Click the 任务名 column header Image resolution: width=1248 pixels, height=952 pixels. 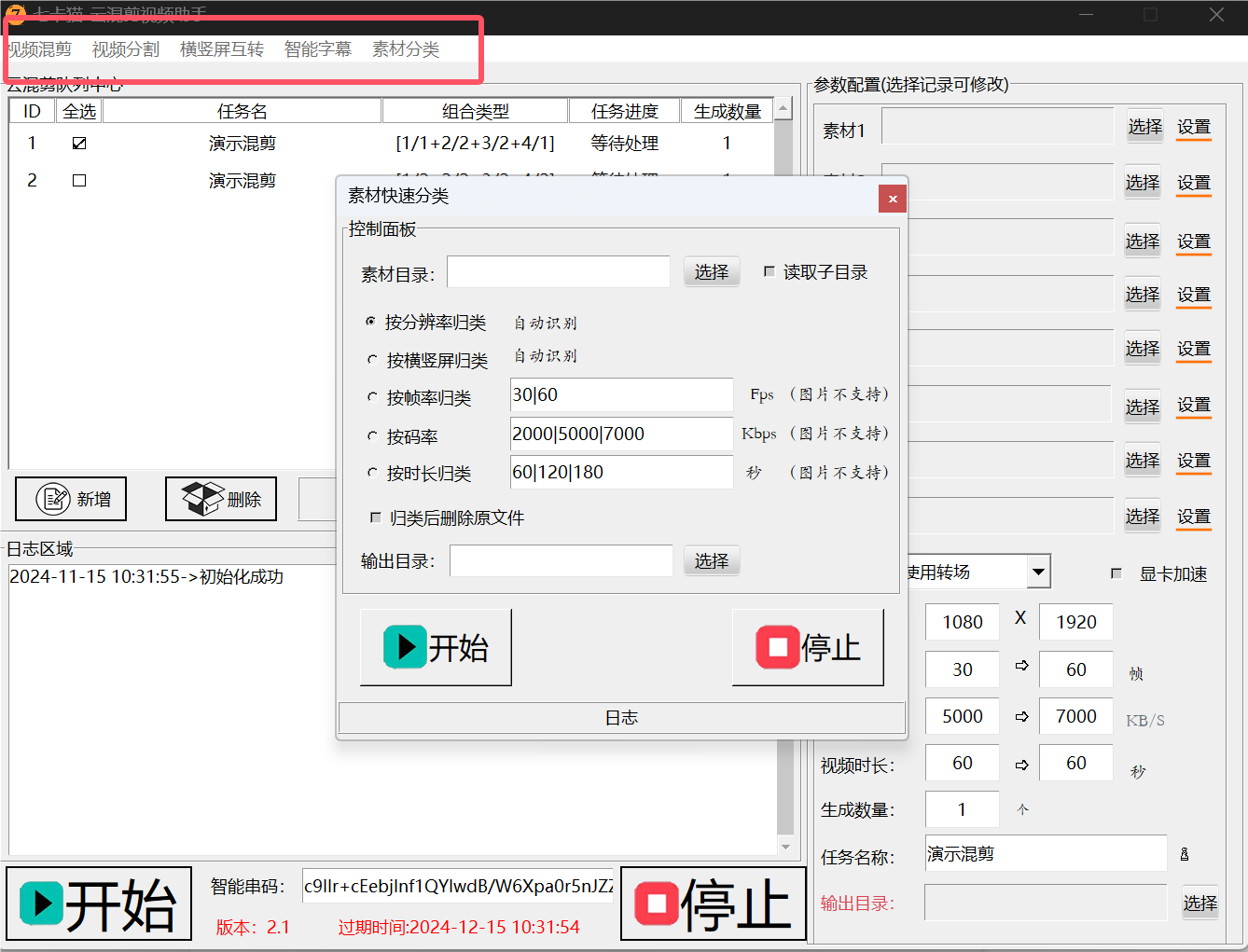point(243,111)
